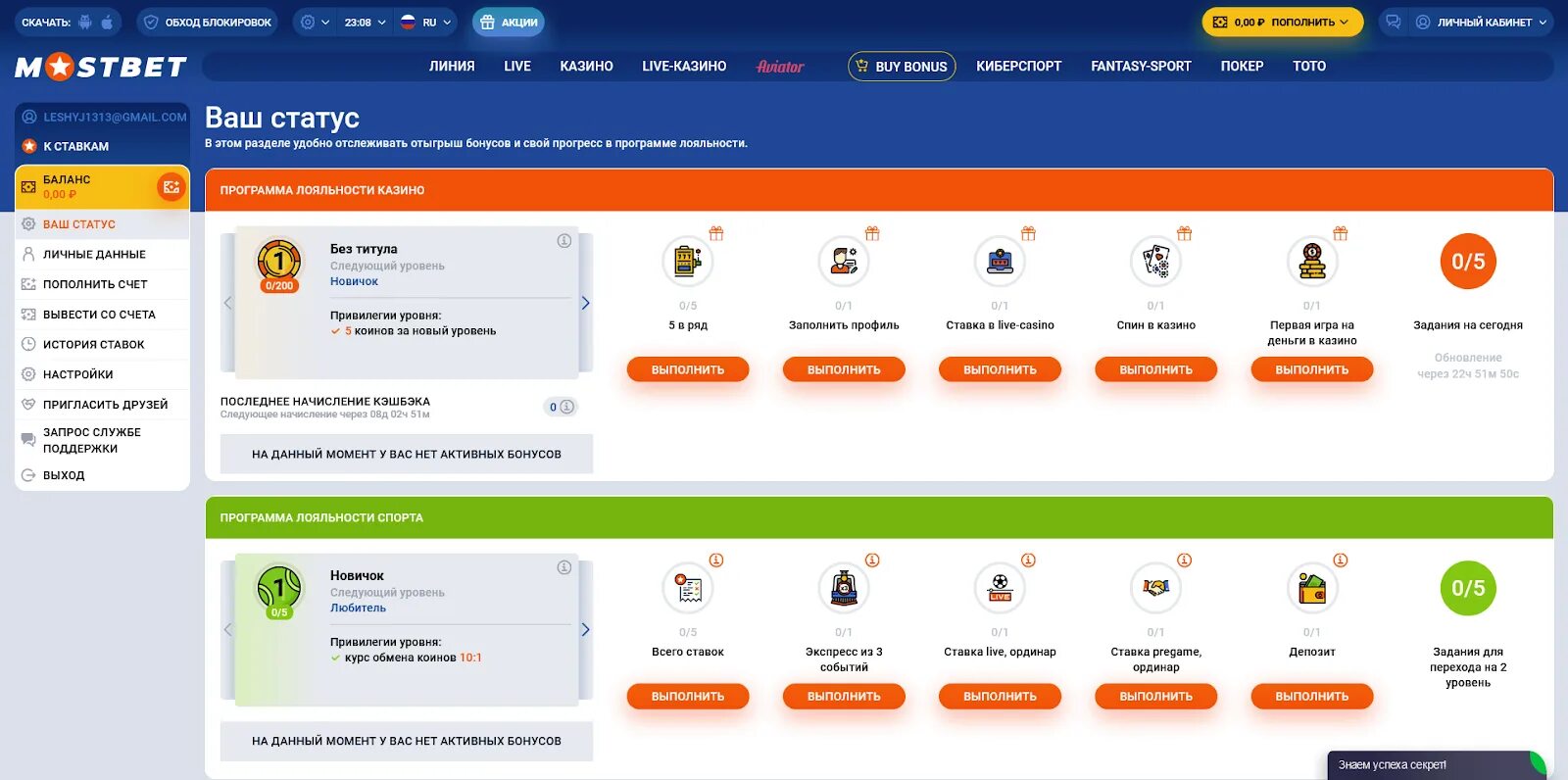Click the Новичок next level link
The height and width of the screenshot is (780, 1568).
(x=354, y=281)
